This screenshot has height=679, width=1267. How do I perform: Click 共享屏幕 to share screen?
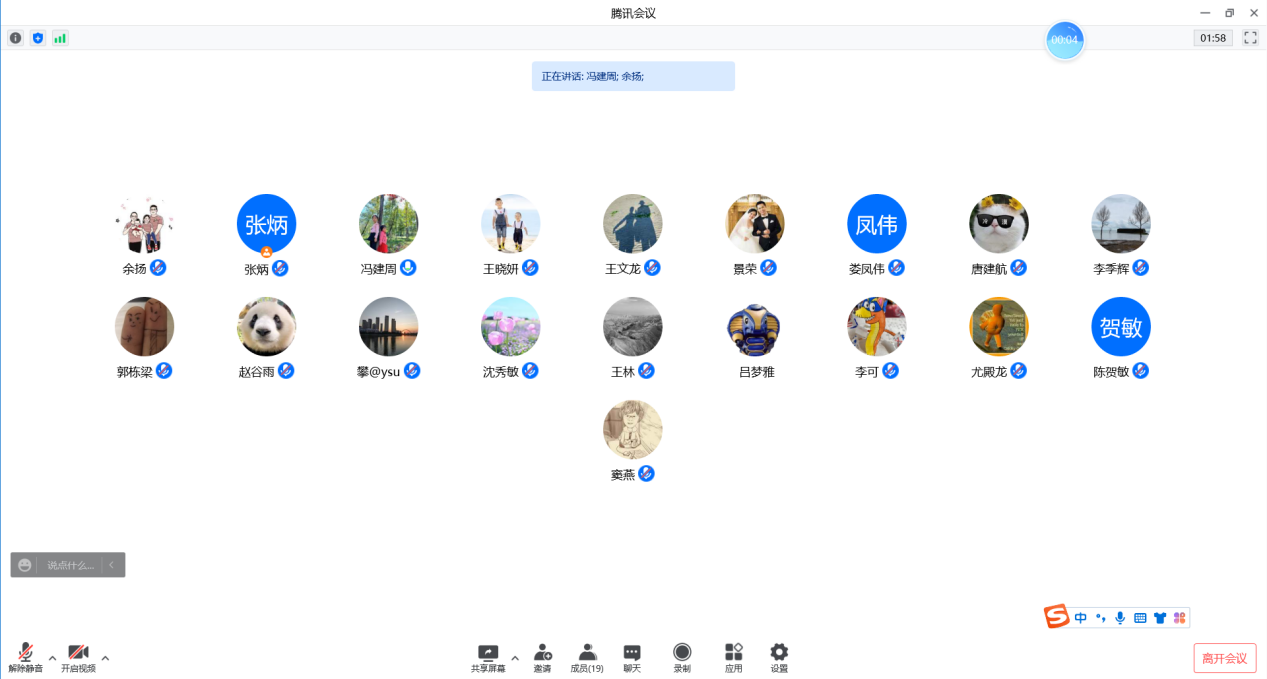(x=488, y=657)
